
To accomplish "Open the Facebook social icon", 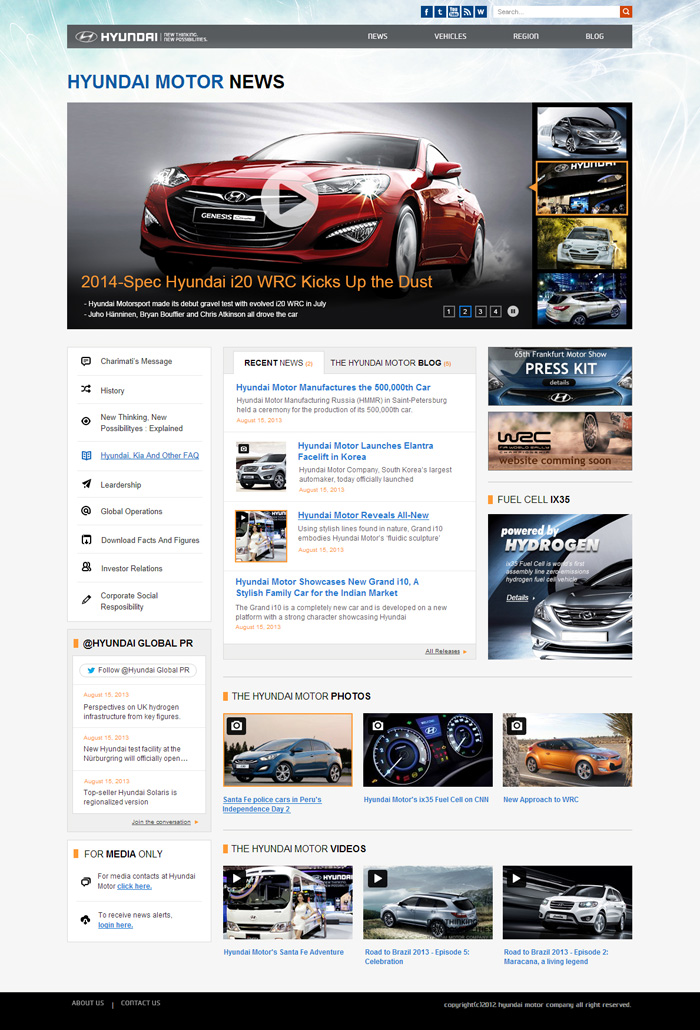I will pos(427,12).
